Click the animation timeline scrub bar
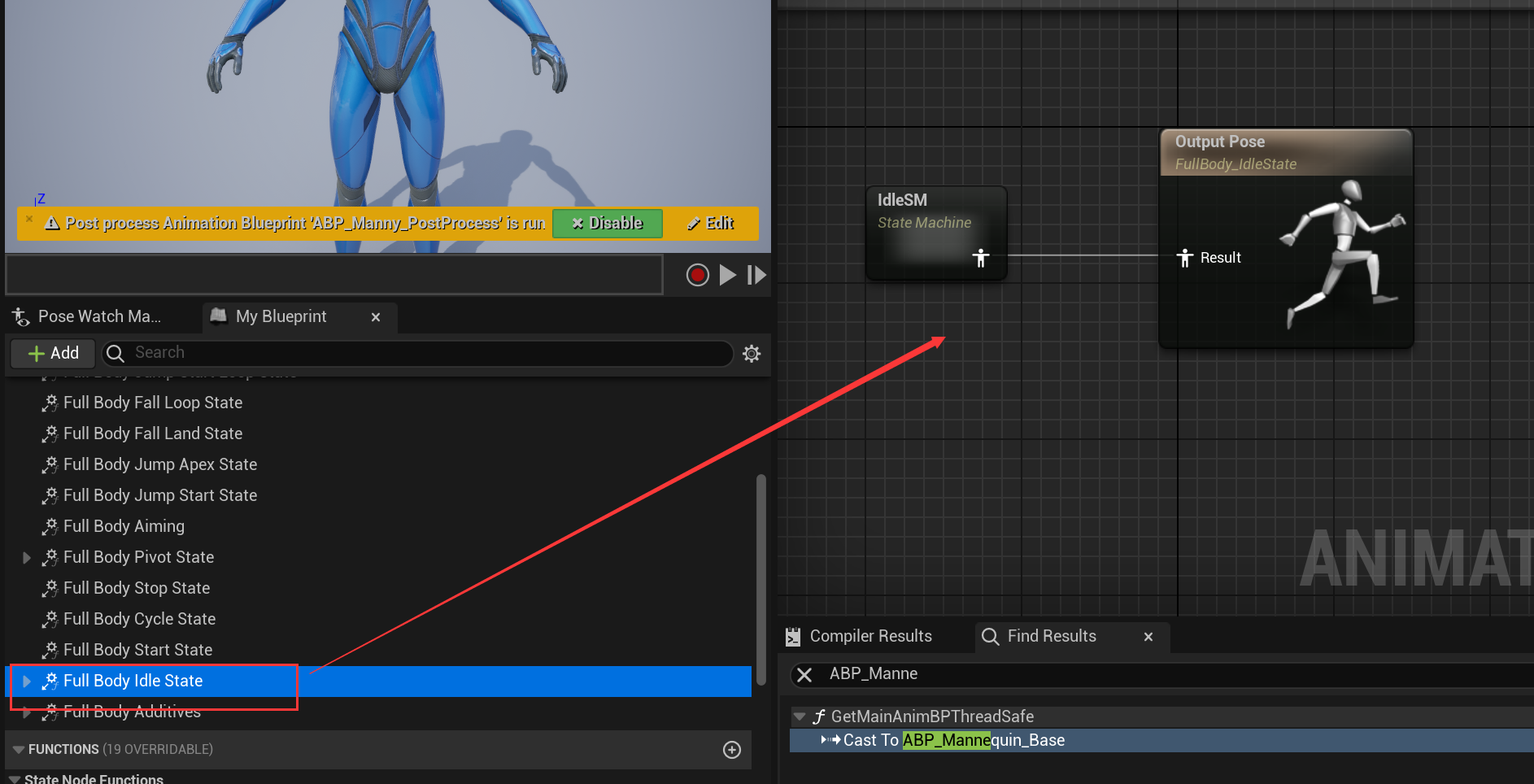1534x784 pixels. point(333,275)
